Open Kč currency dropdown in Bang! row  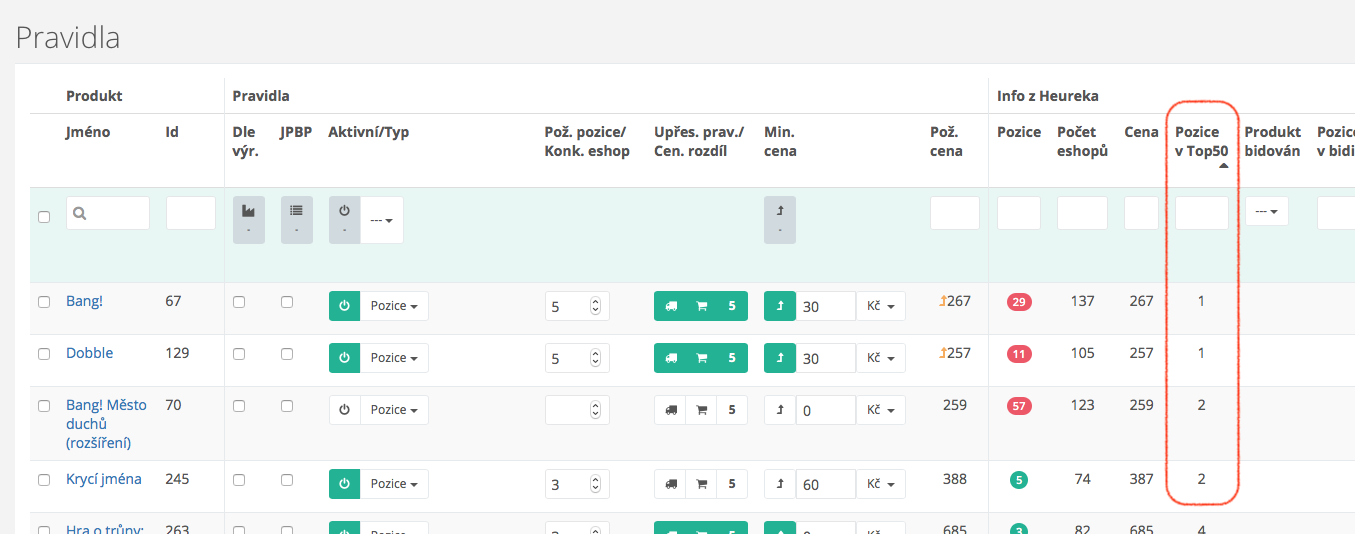point(880,306)
